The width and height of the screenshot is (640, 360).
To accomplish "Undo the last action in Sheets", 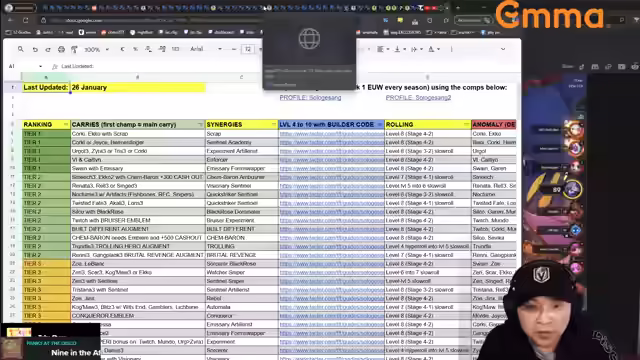I will (x=35, y=49).
